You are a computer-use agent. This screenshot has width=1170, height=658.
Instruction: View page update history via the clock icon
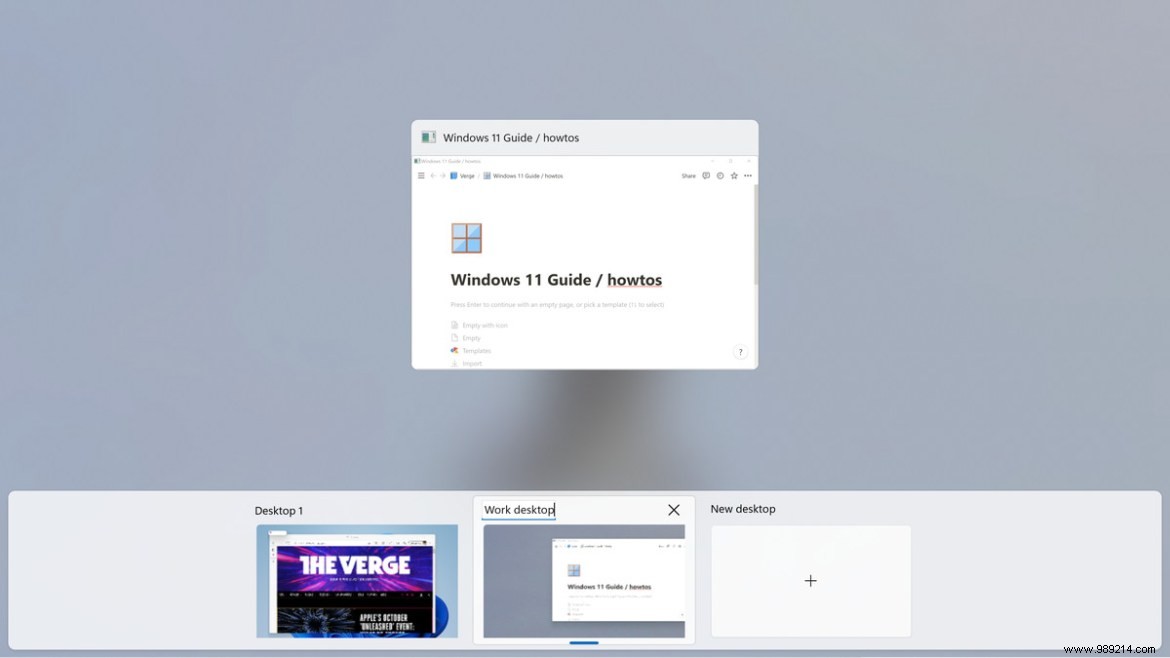pyautogui.click(x=720, y=176)
